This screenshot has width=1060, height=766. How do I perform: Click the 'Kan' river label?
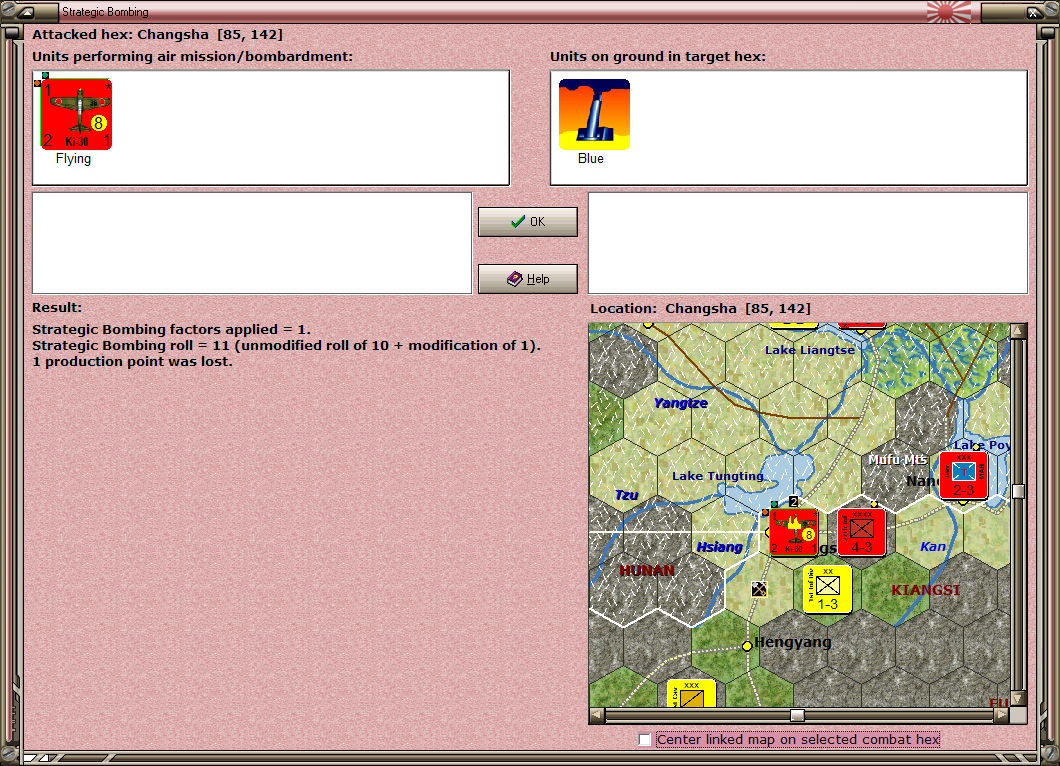click(933, 546)
